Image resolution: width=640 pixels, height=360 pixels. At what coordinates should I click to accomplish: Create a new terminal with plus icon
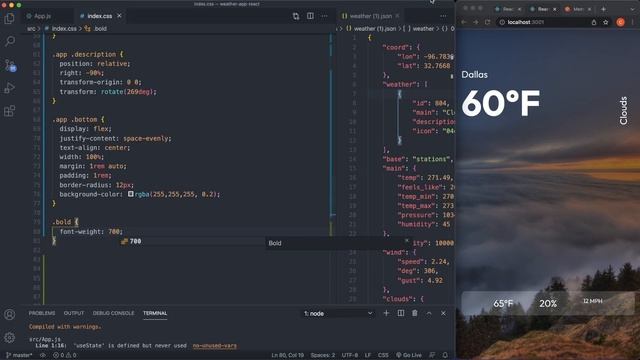pyautogui.click(x=386, y=313)
